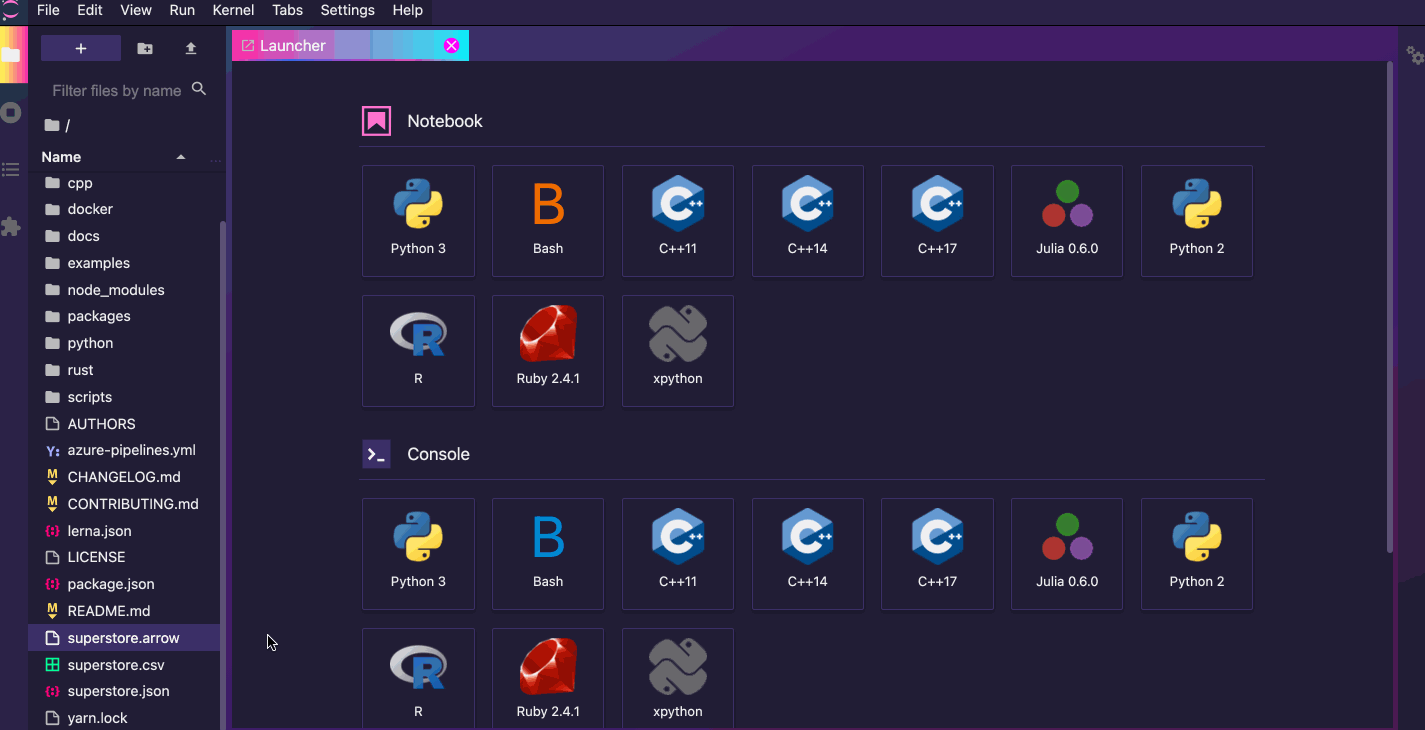Viewport: 1425px width, 730px height.
Task: Open a C++17 console
Action: pyautogui.click(x=937, y=554)
